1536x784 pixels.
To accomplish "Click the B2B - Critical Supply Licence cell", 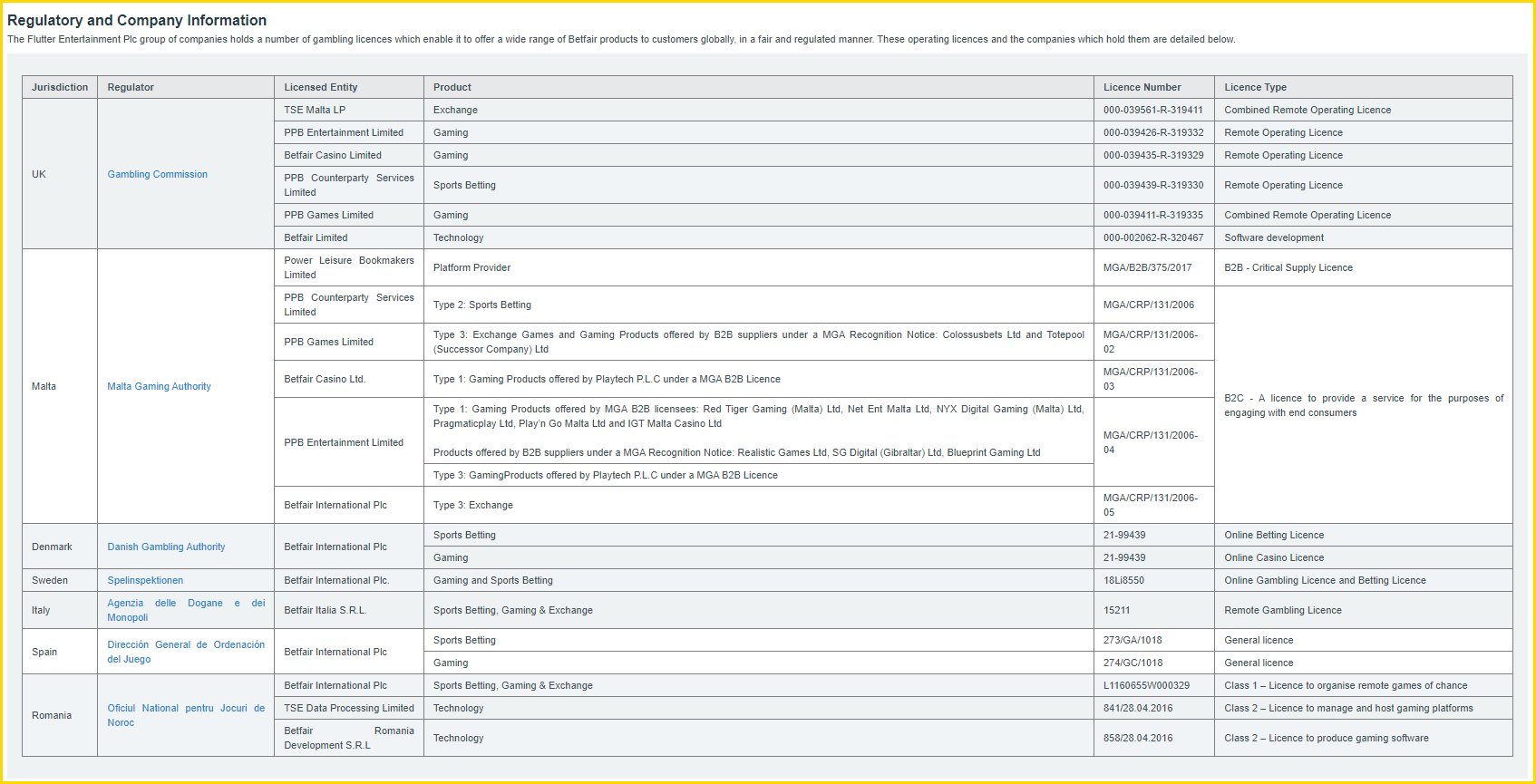I will [1364, 267].
